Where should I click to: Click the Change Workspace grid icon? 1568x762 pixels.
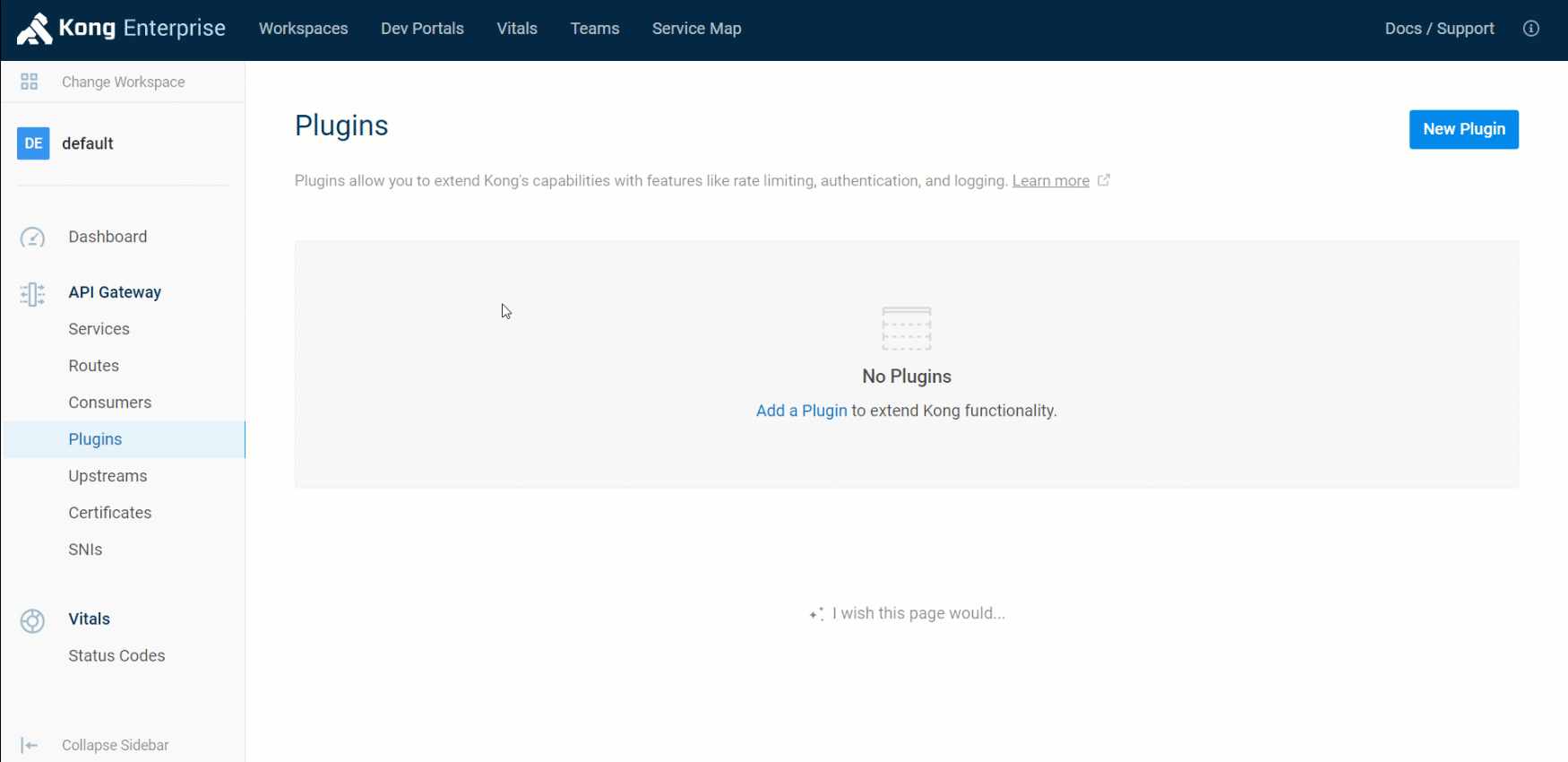click(30, 82)
